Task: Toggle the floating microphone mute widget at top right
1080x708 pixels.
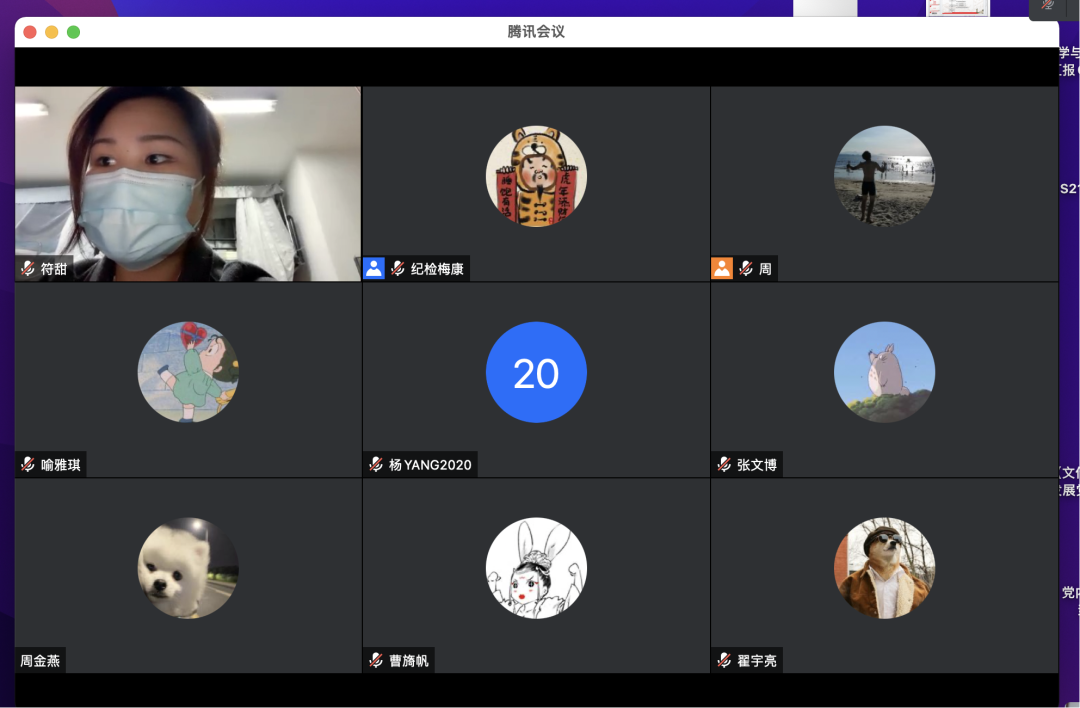Action: click(1048, 6)
